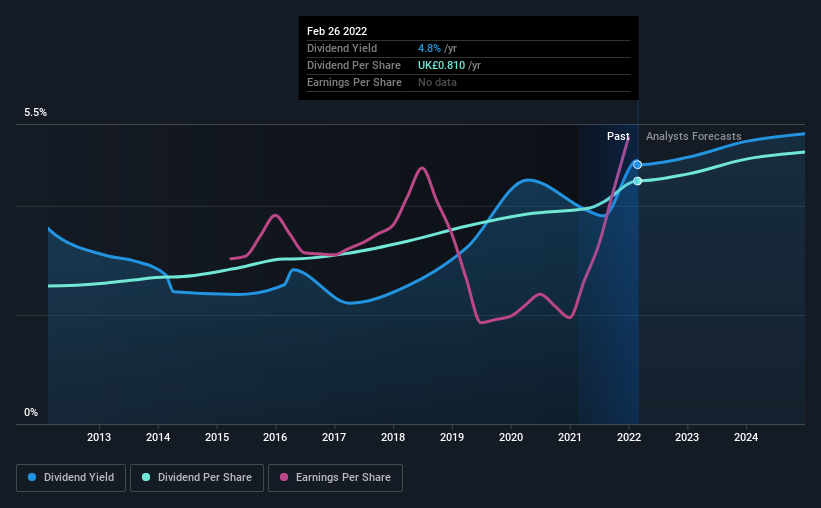The image size is (821, 508).
Task: Click the 0% y-axis label
Action: click(x=31, y=413)
